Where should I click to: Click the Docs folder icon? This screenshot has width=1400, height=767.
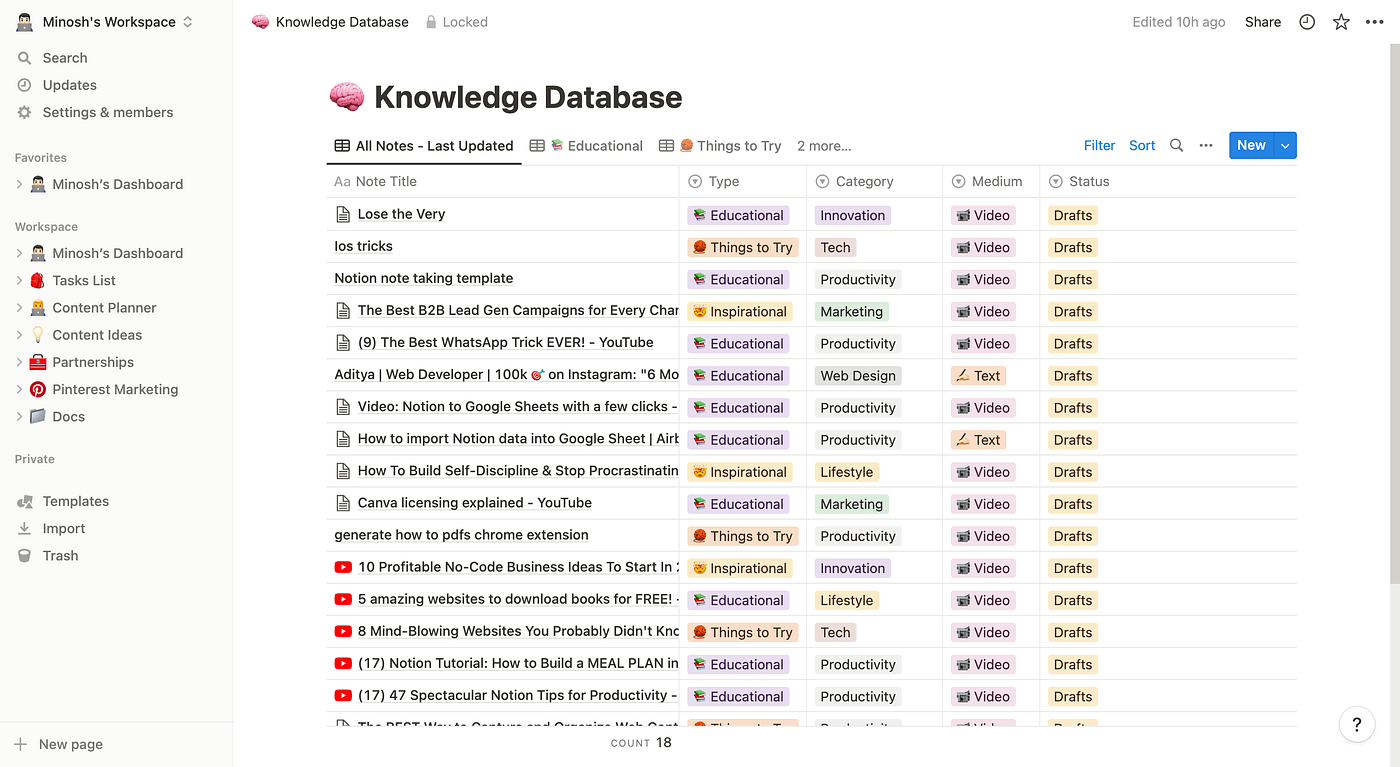click(x=38, y=416)
